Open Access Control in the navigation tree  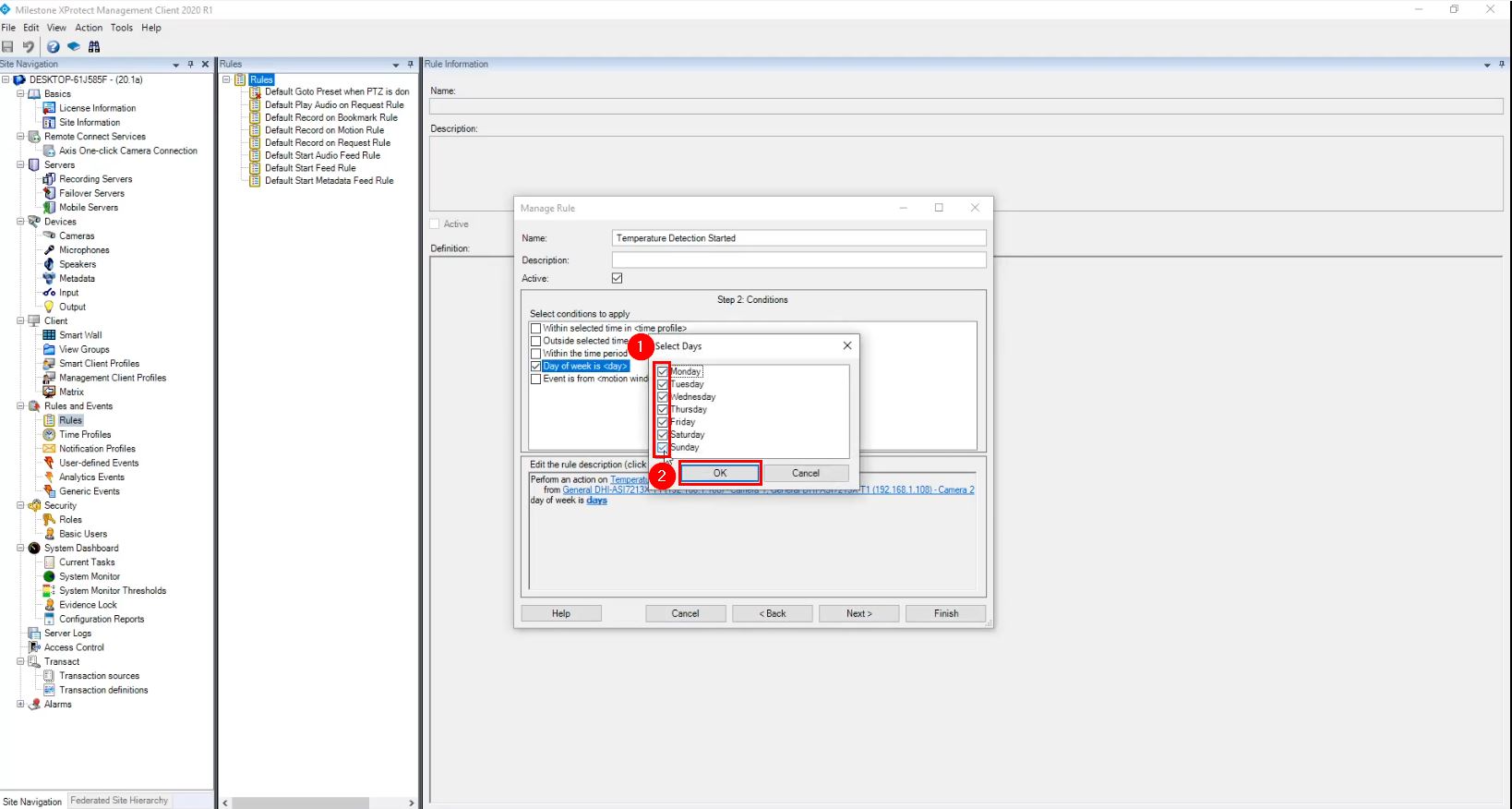[x=74, y=647]
